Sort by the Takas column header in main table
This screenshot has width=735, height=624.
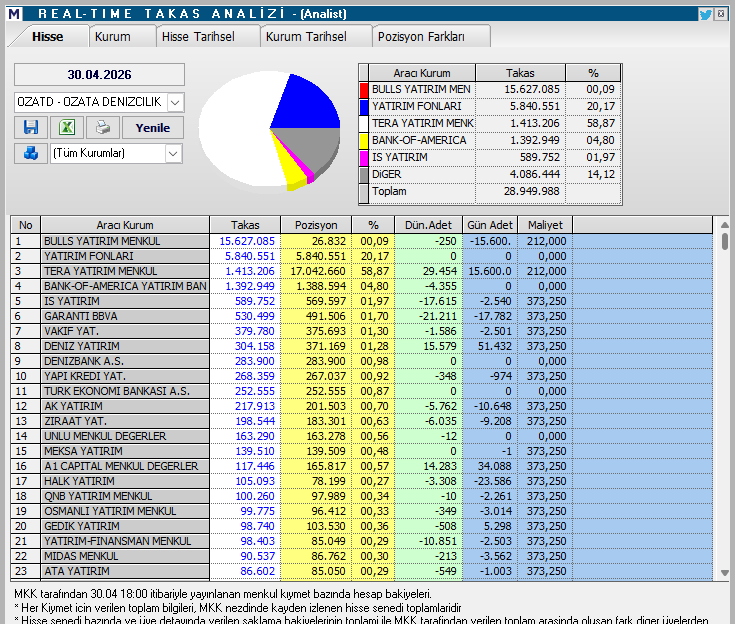pyautogui.click(x=245, y=225)
